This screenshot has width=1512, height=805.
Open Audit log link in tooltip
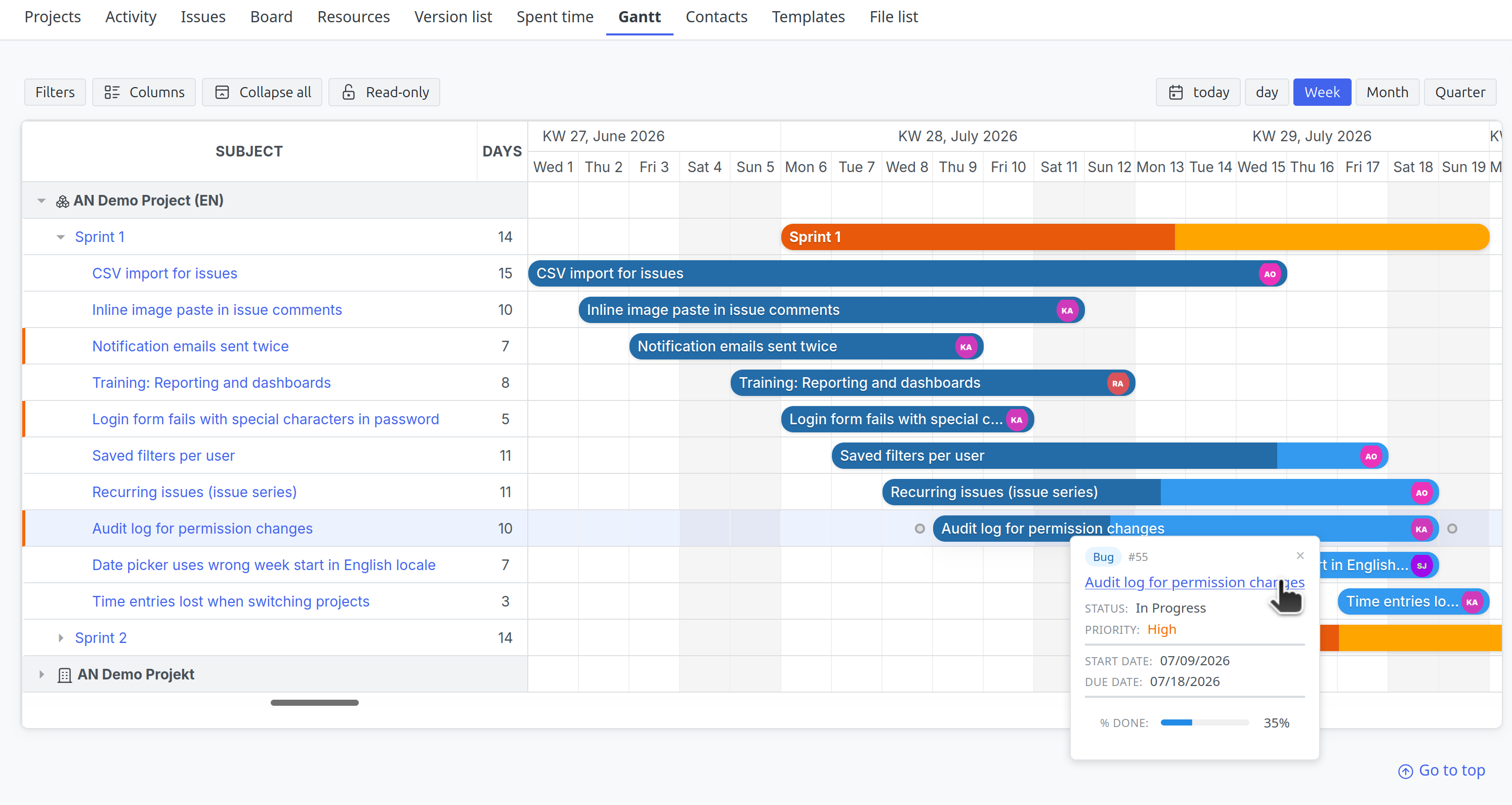click(x=1194, y=582)
